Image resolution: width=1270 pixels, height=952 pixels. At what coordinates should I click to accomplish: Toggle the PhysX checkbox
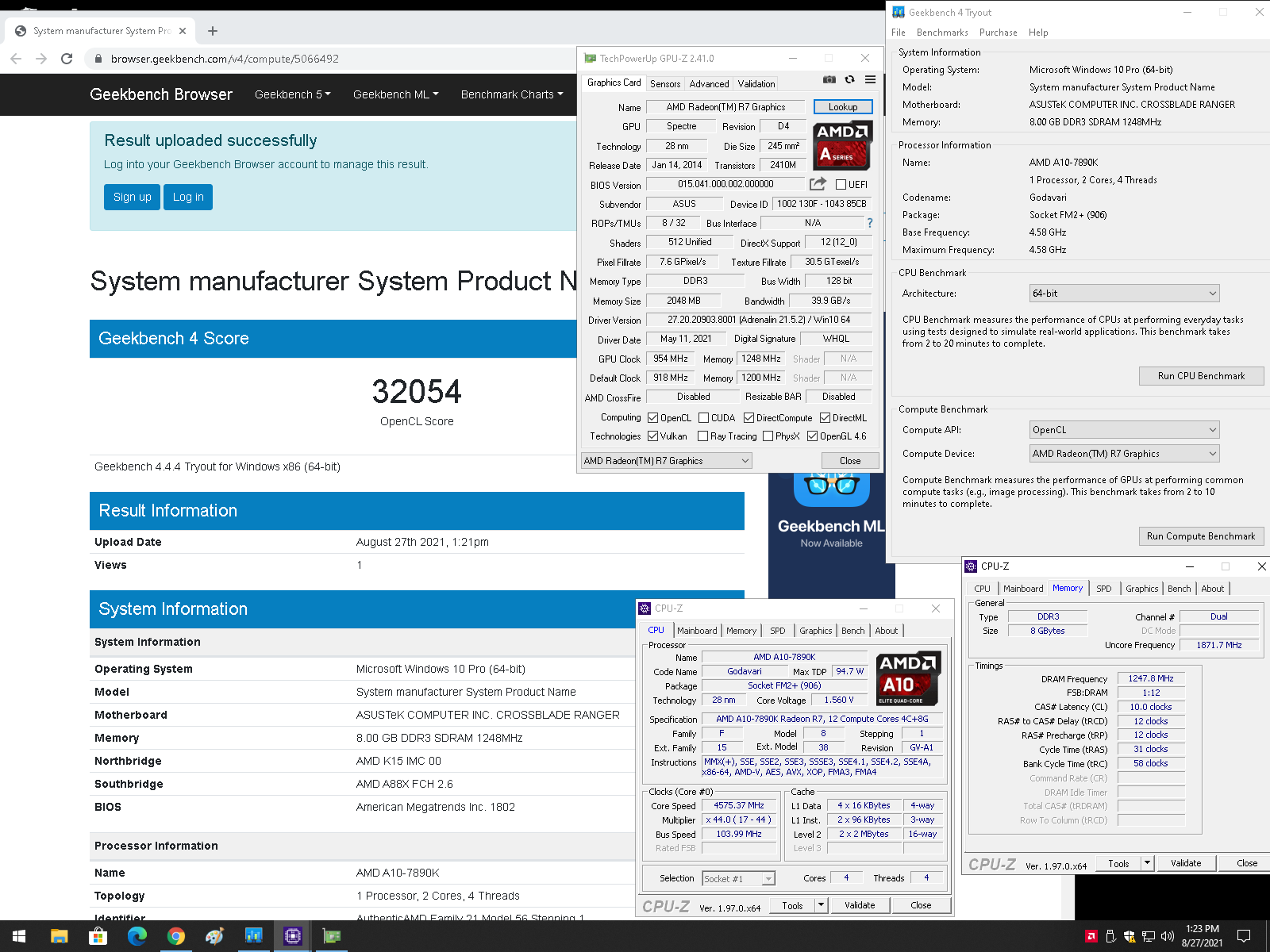768,436
